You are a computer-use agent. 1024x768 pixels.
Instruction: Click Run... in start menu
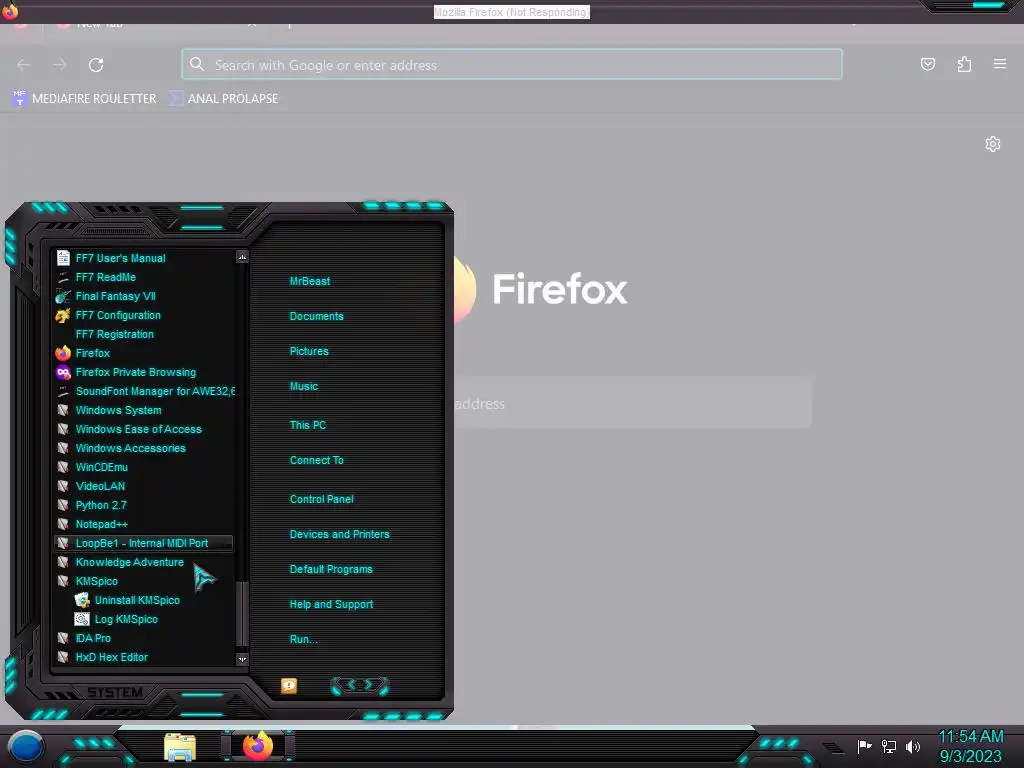[x=304, y=639]
